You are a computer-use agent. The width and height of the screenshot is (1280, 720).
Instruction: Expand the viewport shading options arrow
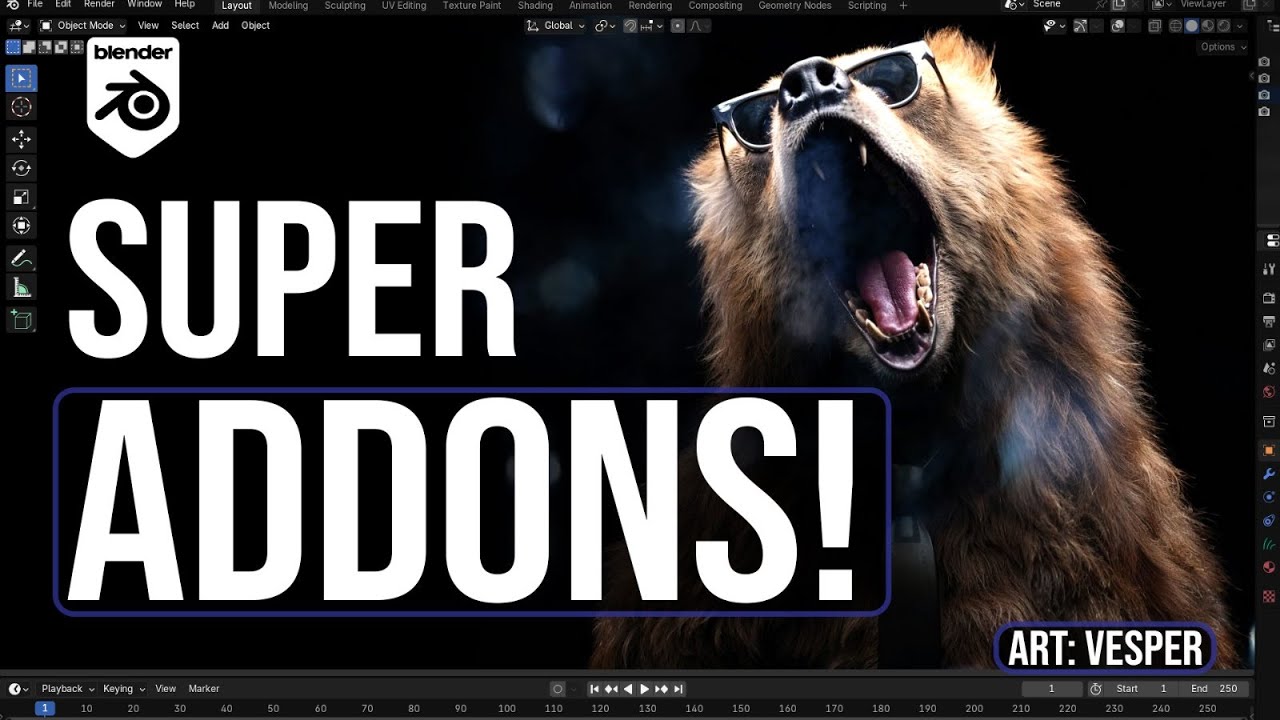(x=1240, y=26)
